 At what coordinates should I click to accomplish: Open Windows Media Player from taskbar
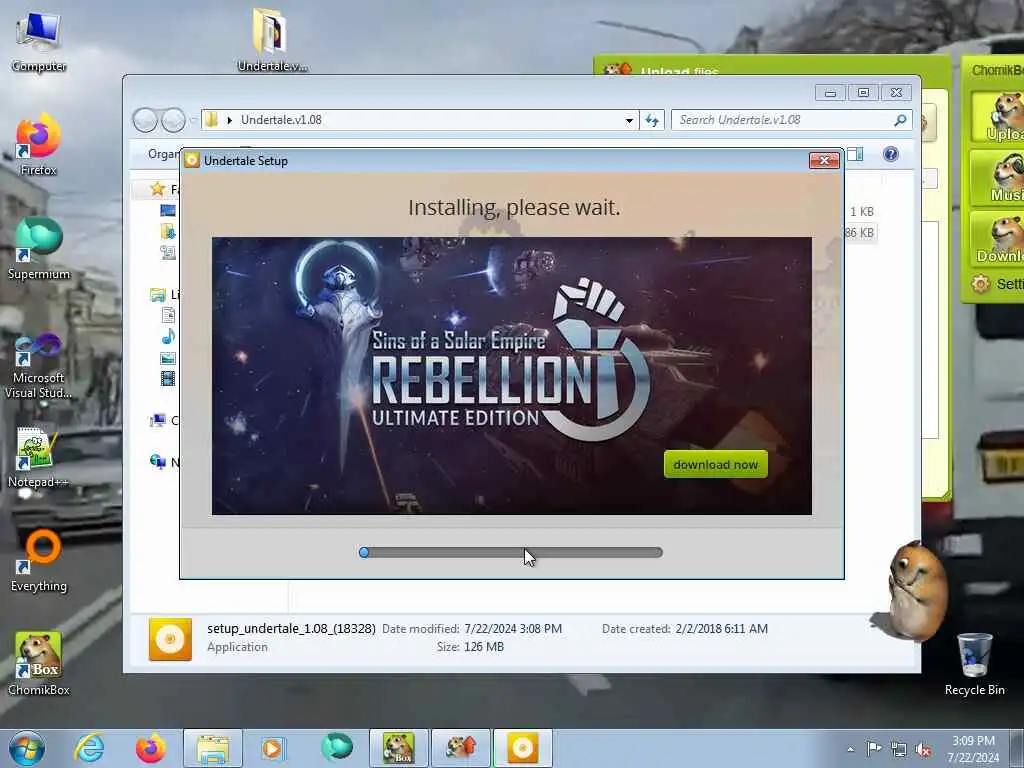coord(272,748)
